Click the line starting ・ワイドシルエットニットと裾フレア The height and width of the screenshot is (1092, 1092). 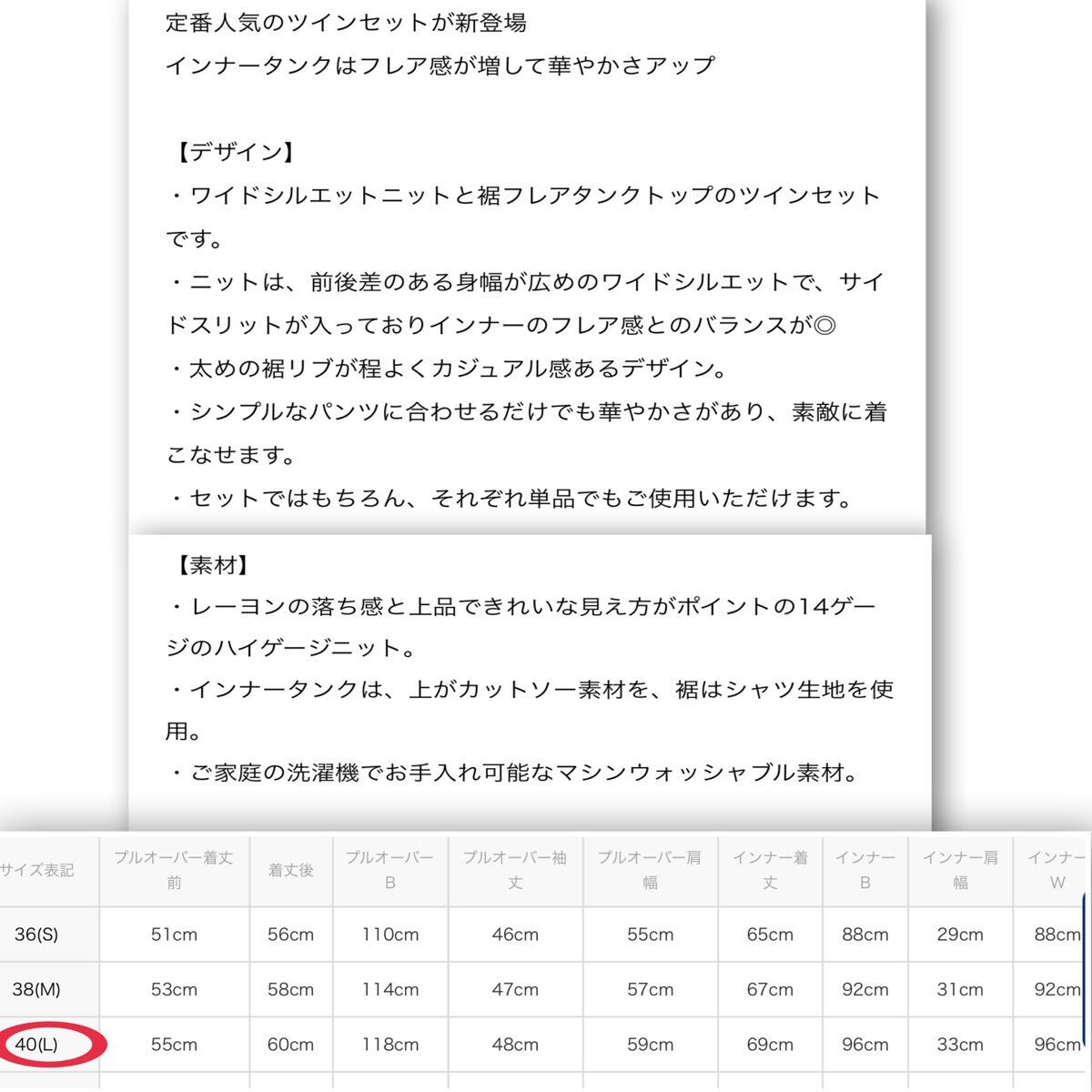pos(524,196)
